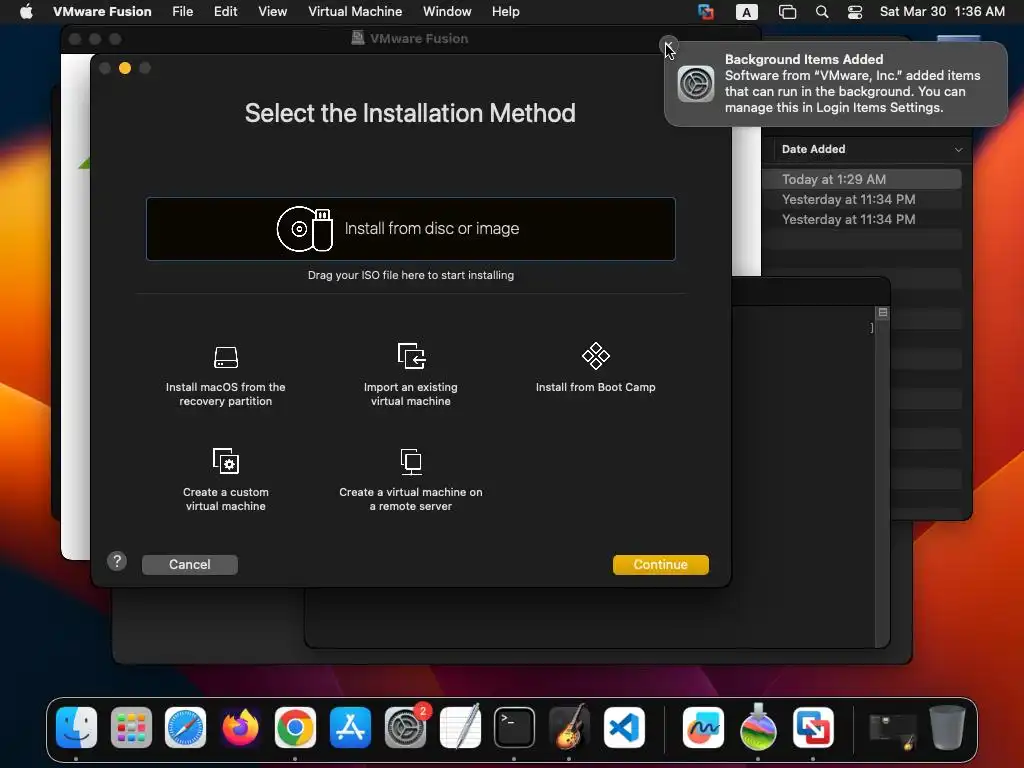
Task: Open the macOS installer app in Dock
Action: [758, 727]
